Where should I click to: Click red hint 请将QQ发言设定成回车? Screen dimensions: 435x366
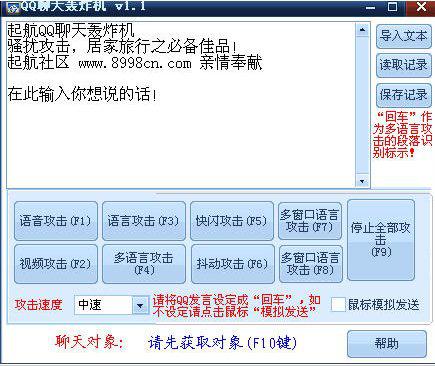(237, 306)
